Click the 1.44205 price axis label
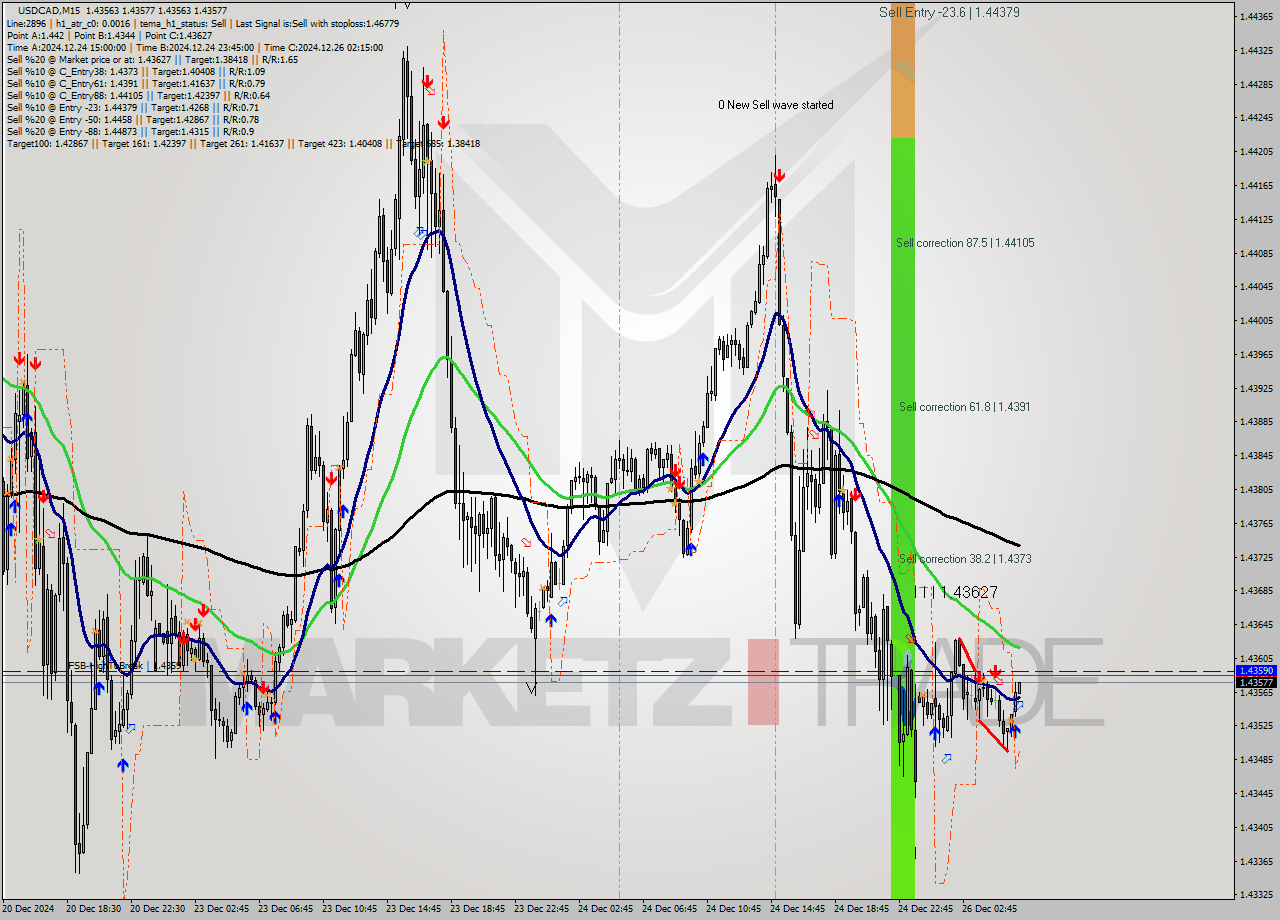1280x920 pixels. pos(1256,152)
